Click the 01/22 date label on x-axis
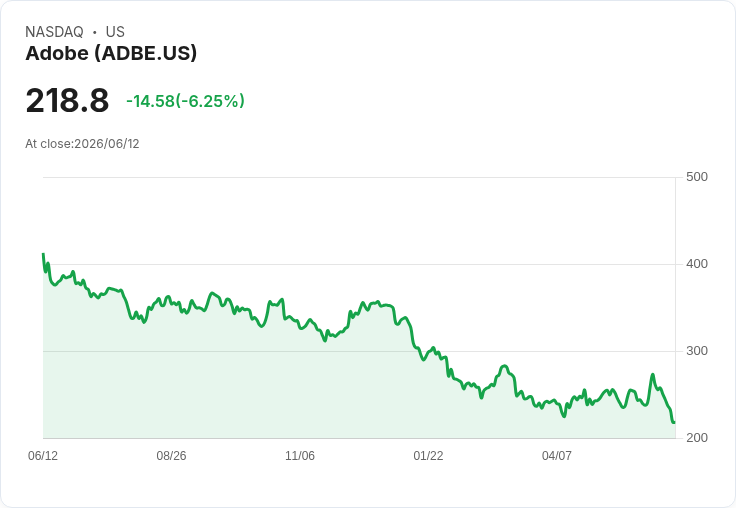736x508 pixels. (428, 456)
